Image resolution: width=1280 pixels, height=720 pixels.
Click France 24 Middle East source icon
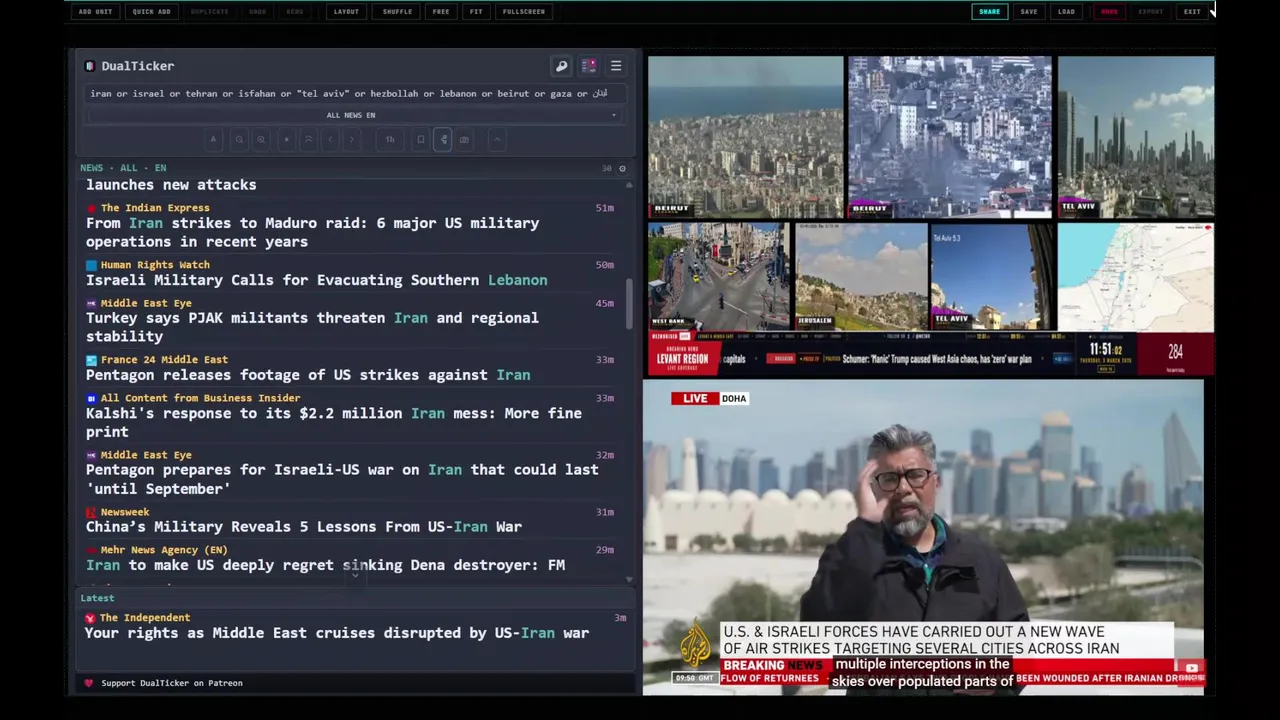(91, 360)
